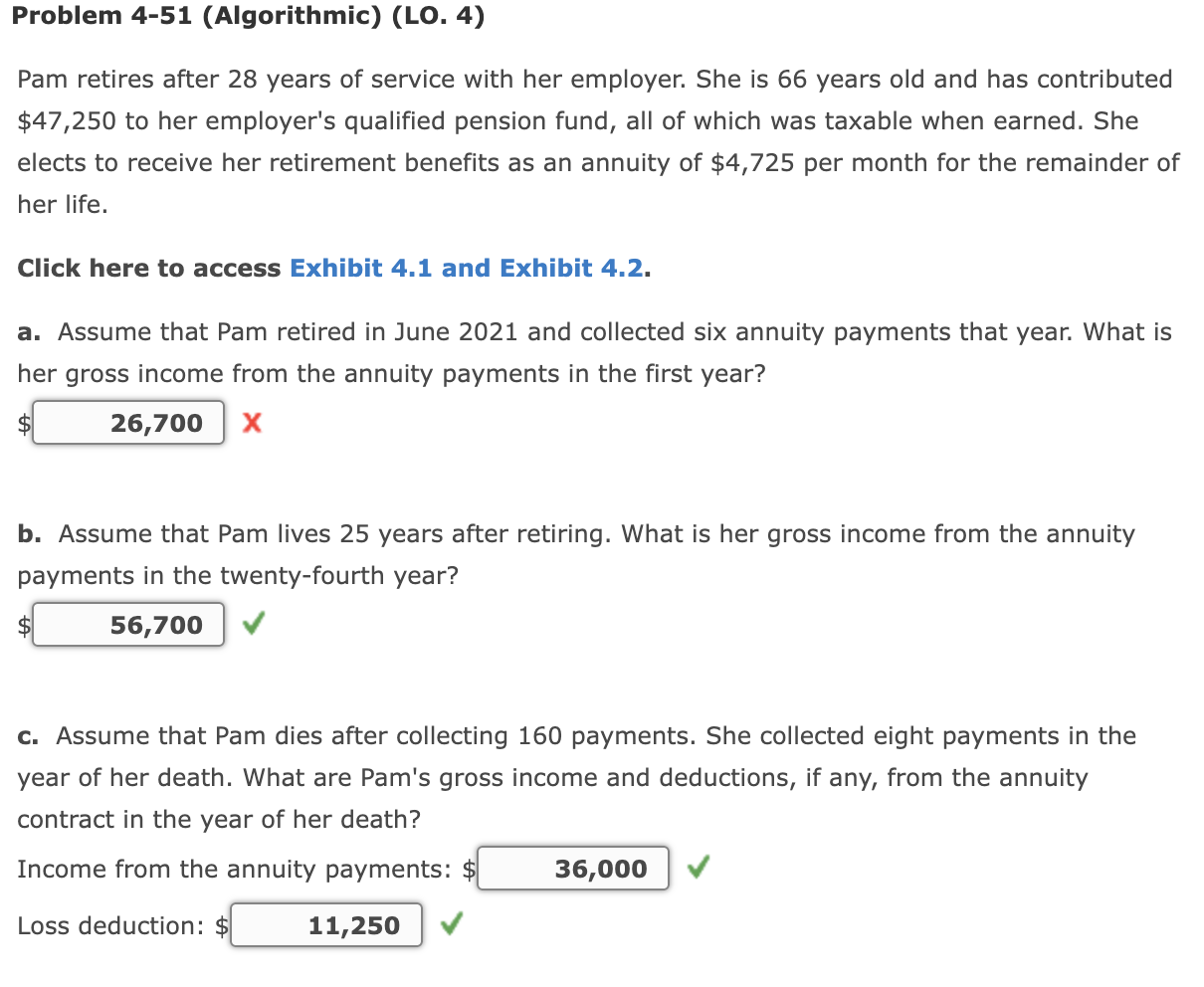
Task: Click inside the 56,700 answer box
Action: pos(127,625)
